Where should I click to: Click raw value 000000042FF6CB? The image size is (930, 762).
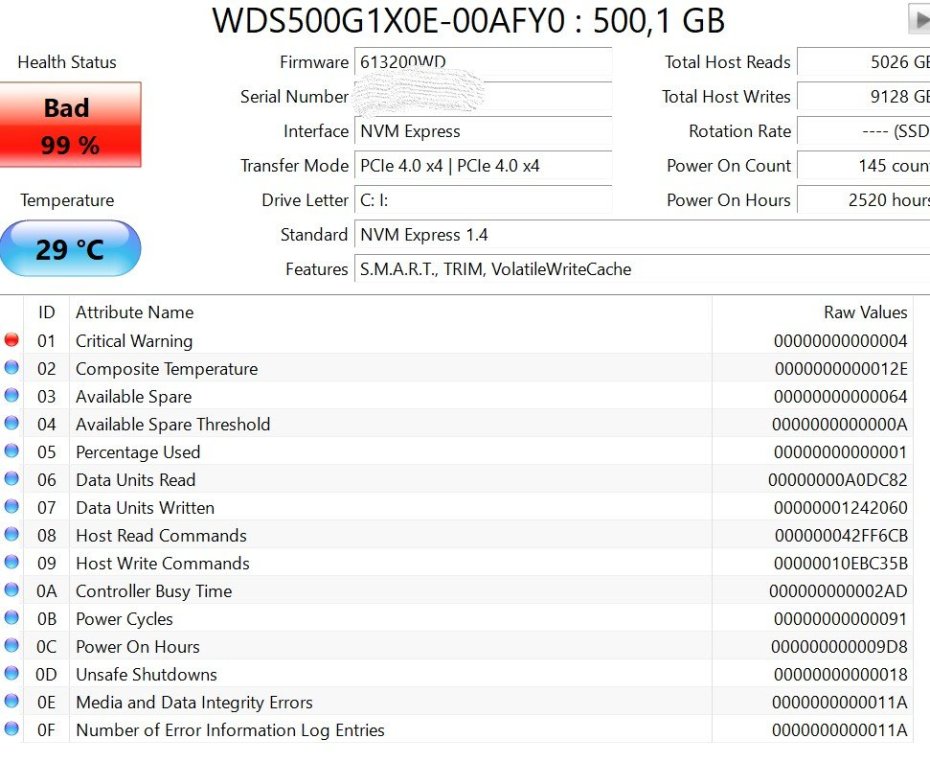click(x=841, y=535)
